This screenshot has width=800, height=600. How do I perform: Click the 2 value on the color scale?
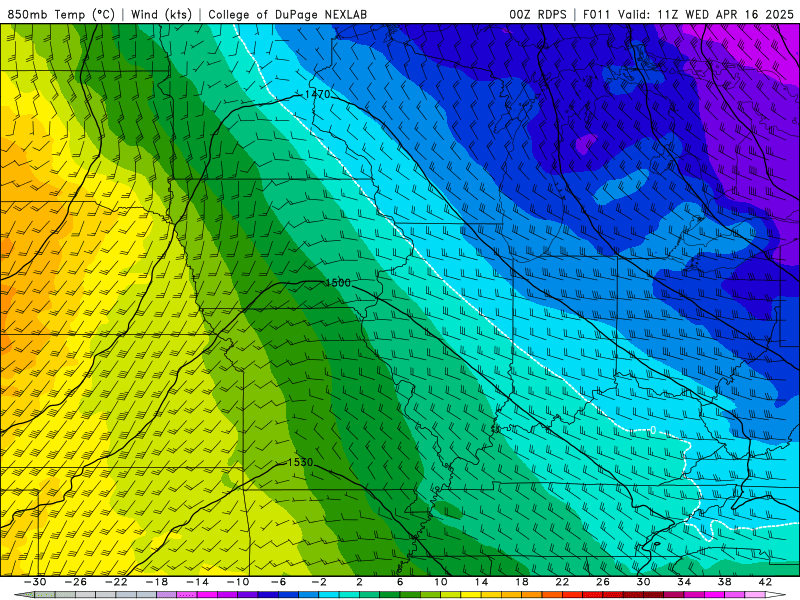pyautogui.click(x=359, y=582)
